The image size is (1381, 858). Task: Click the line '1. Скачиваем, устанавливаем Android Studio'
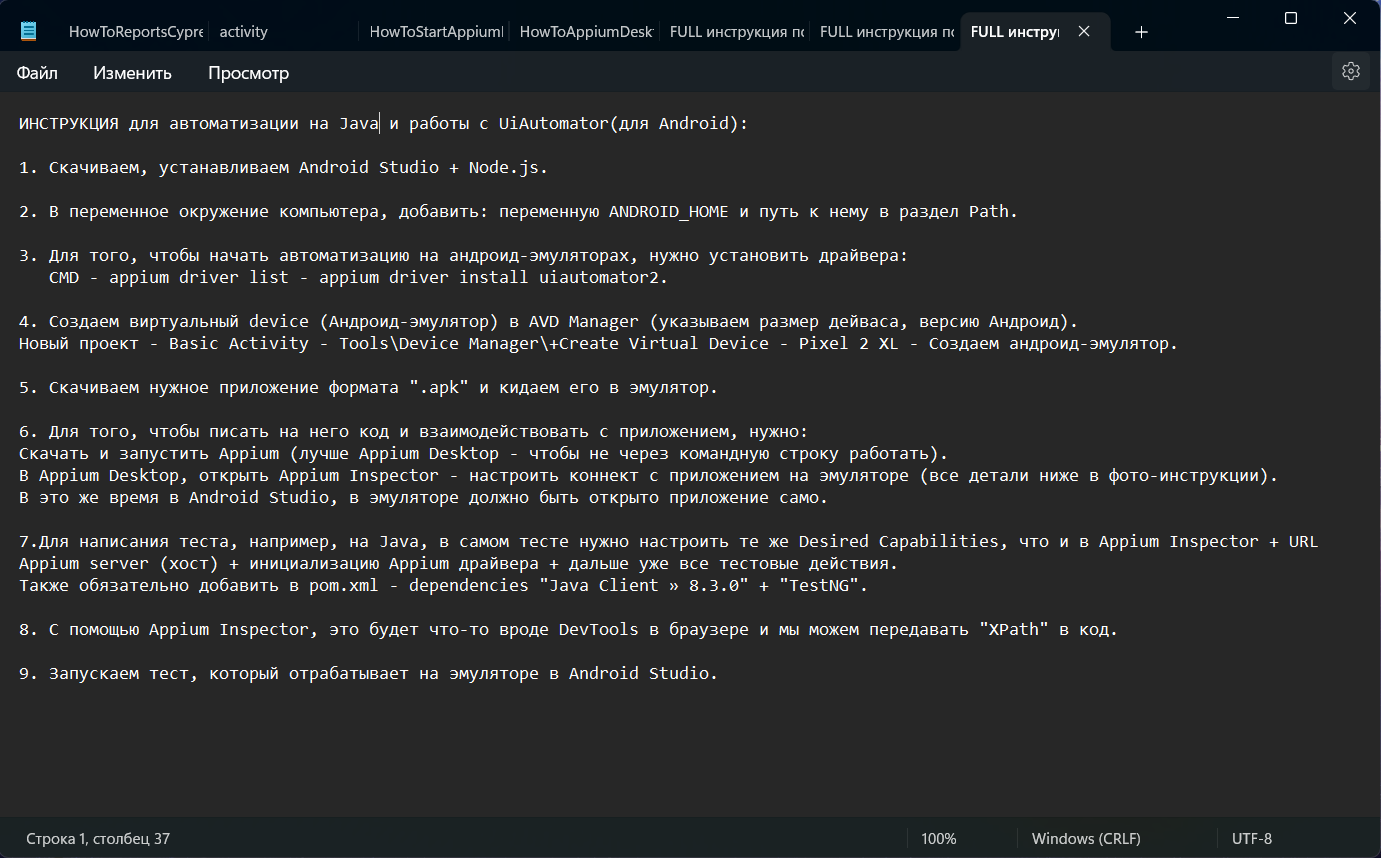click(x=284, y=168)
